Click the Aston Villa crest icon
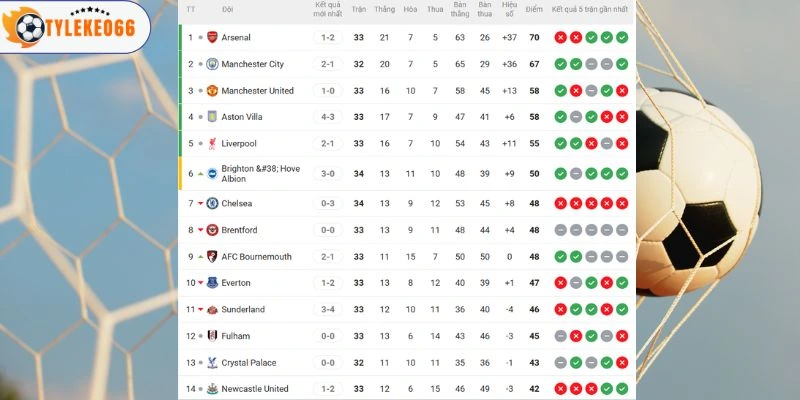This screenshot has height=400, width=800. (211, 117)
